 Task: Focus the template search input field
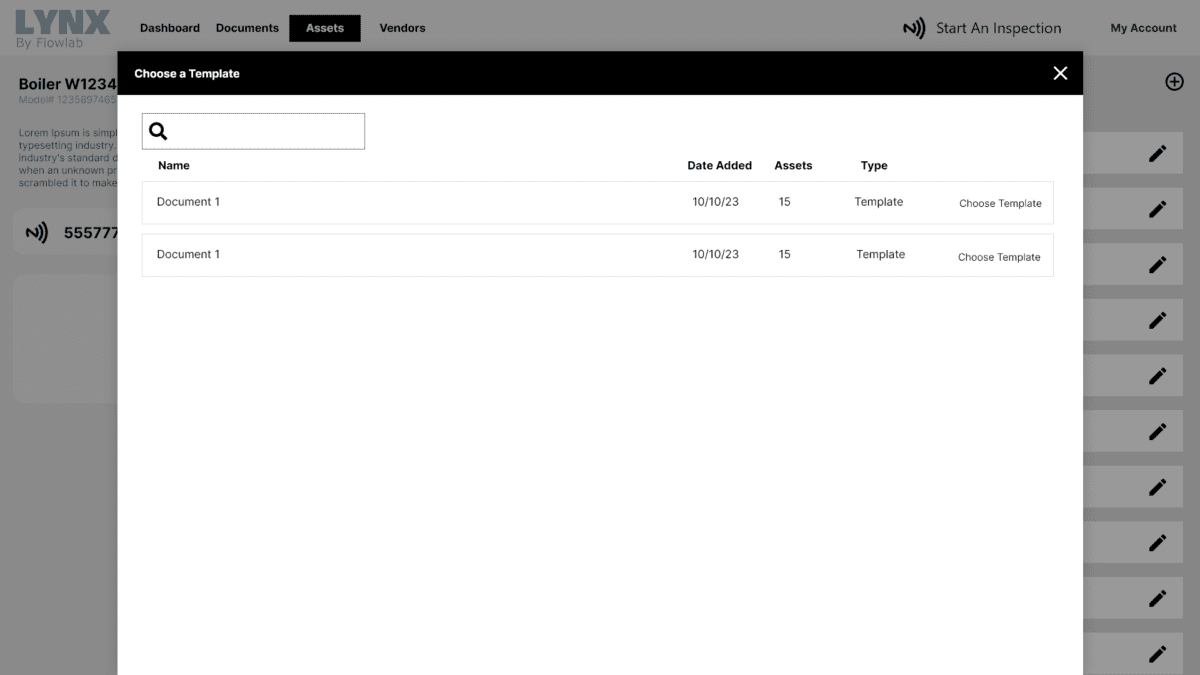[265, 131]
